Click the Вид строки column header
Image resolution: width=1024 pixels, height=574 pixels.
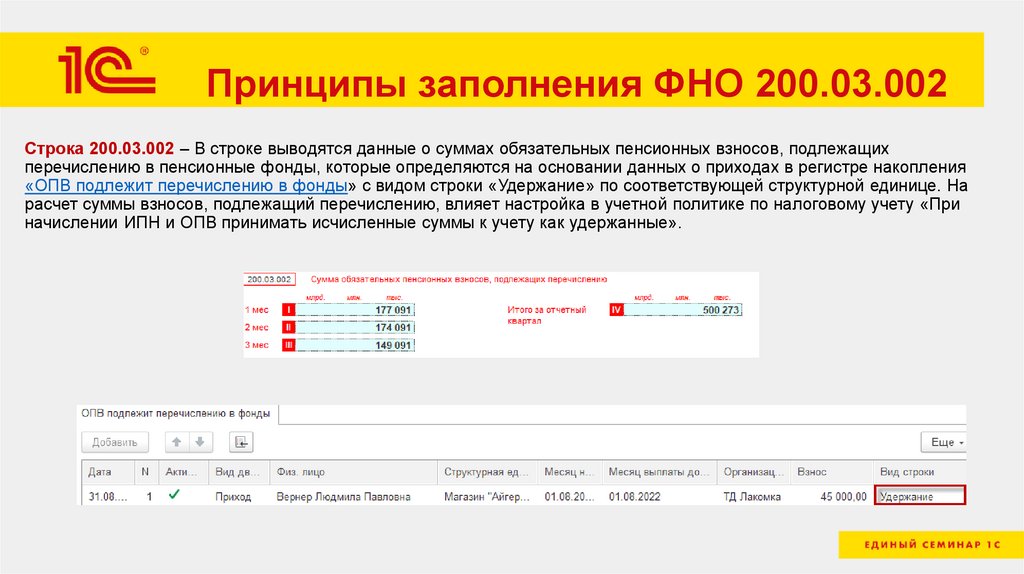tap(920, 471)
